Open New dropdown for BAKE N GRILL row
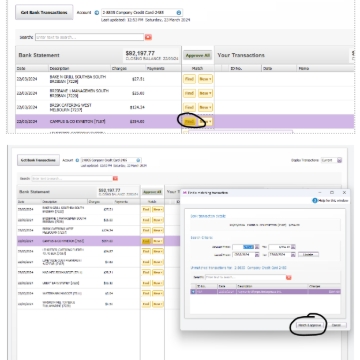The width and height of the screenshot is (360, 360). tap(205, 79)
